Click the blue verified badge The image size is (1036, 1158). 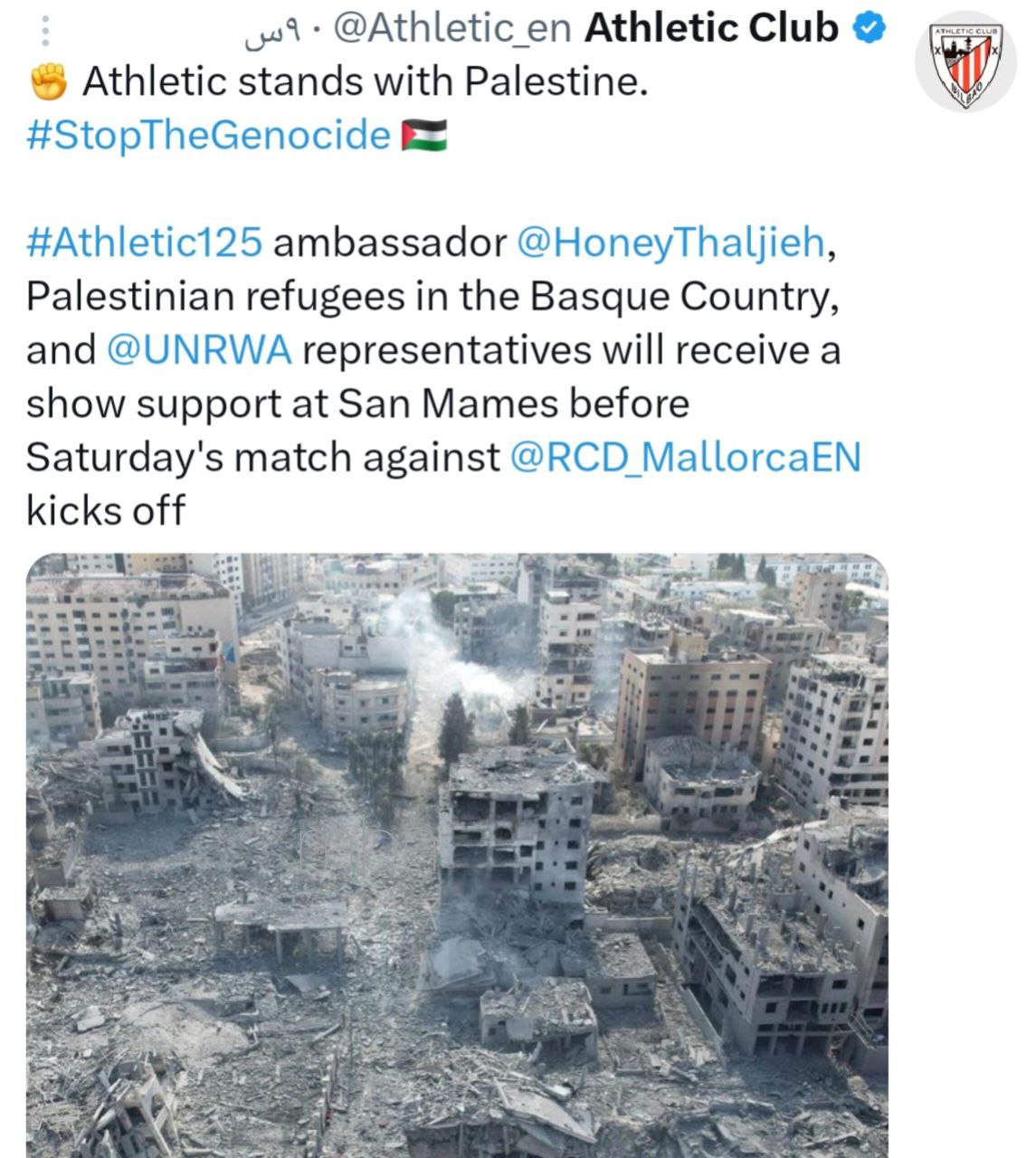click(870, 29)
